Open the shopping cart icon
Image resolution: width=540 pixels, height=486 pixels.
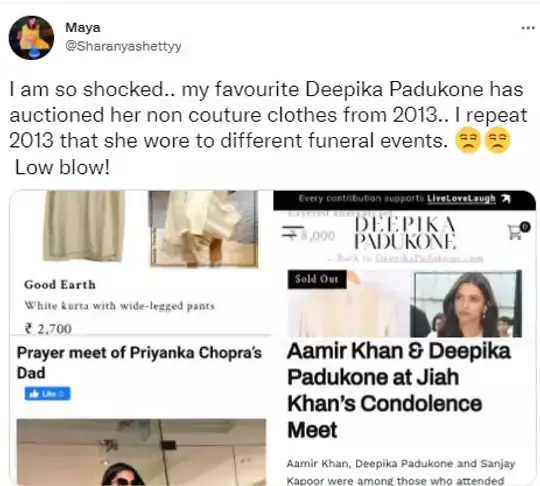pyautogui.click(x=519, y=231)
